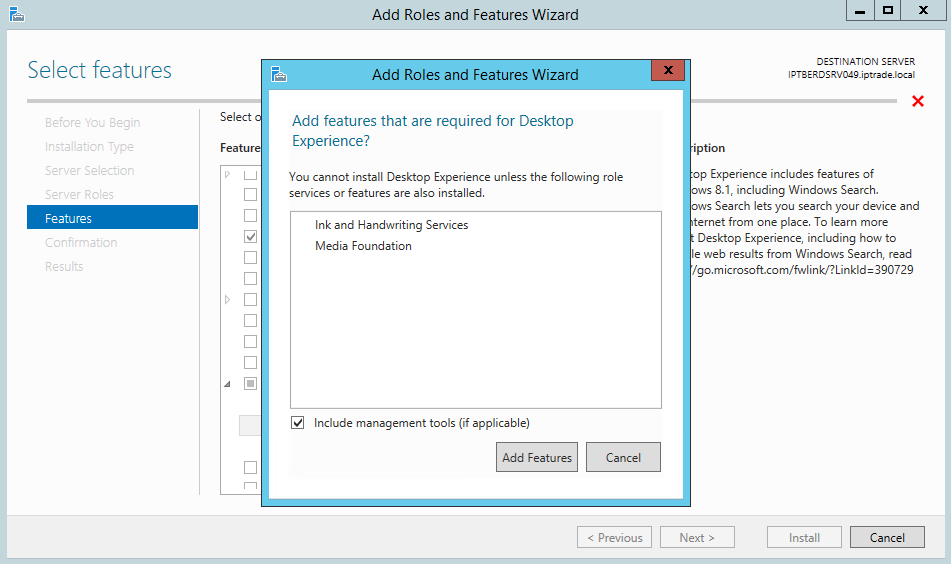The image size is (951, 564).
Task: Open the Installation Type step
Action: [89, 147]
